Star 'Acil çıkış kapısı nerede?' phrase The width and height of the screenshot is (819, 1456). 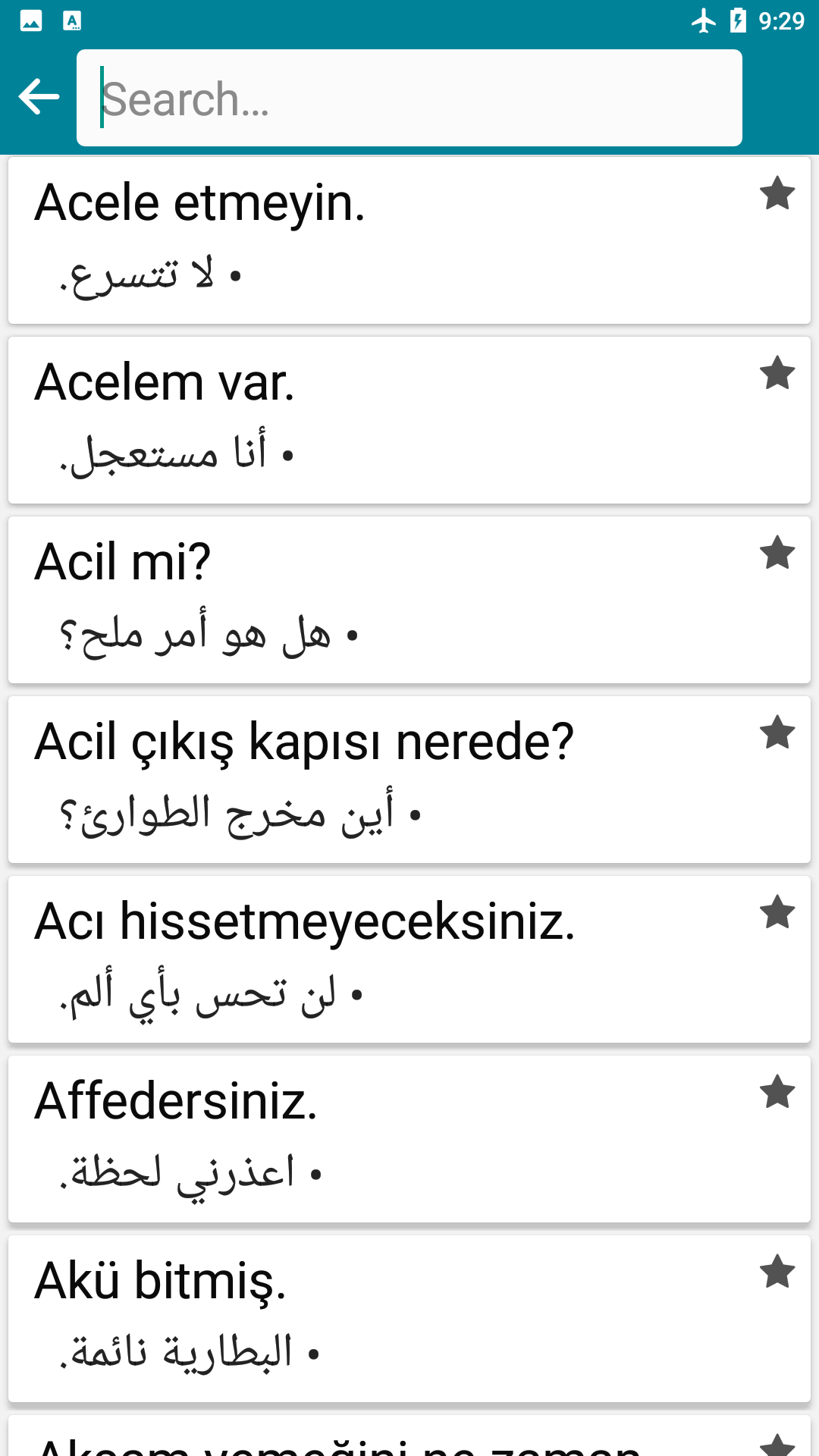click(x=777, y=733)
